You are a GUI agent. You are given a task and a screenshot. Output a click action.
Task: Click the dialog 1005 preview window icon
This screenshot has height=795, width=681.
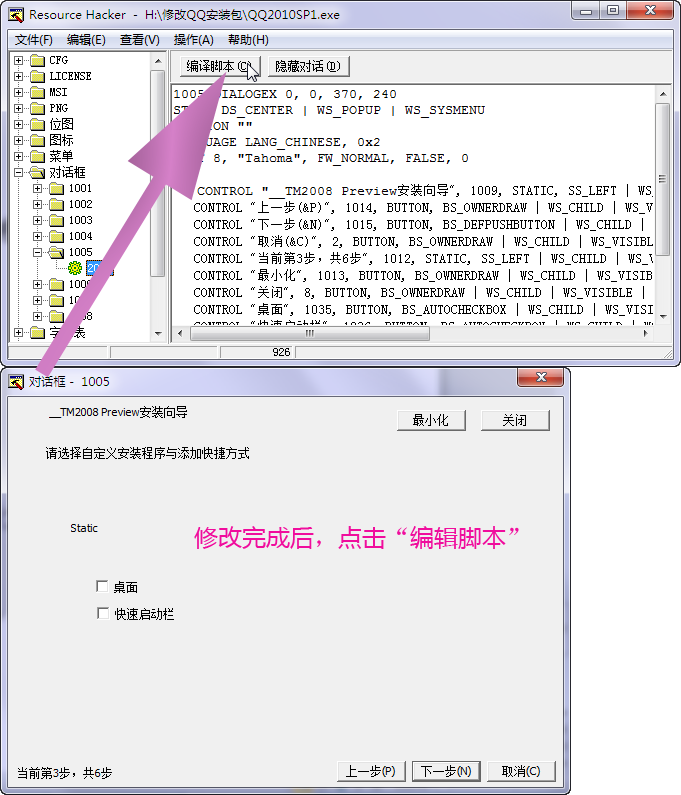[16, 382]
